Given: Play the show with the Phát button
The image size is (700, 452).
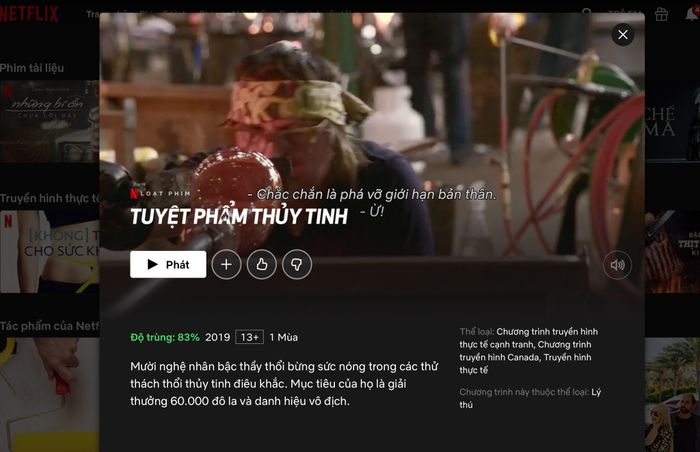Looking at the screenshot, I should click(x=168, y=264).
